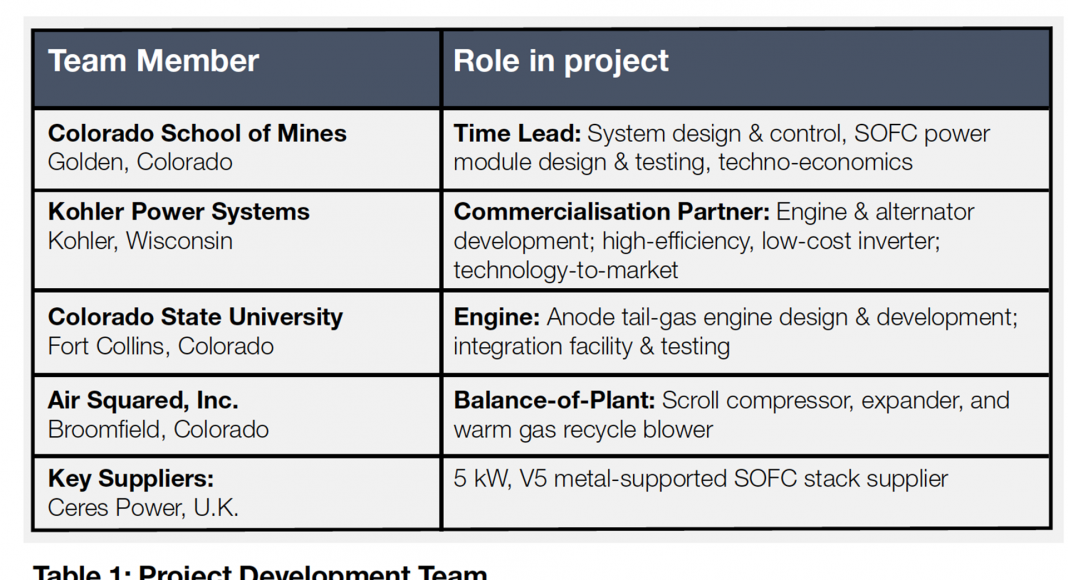Click the "Kohler Power Systems" team name

click(179, 212)
